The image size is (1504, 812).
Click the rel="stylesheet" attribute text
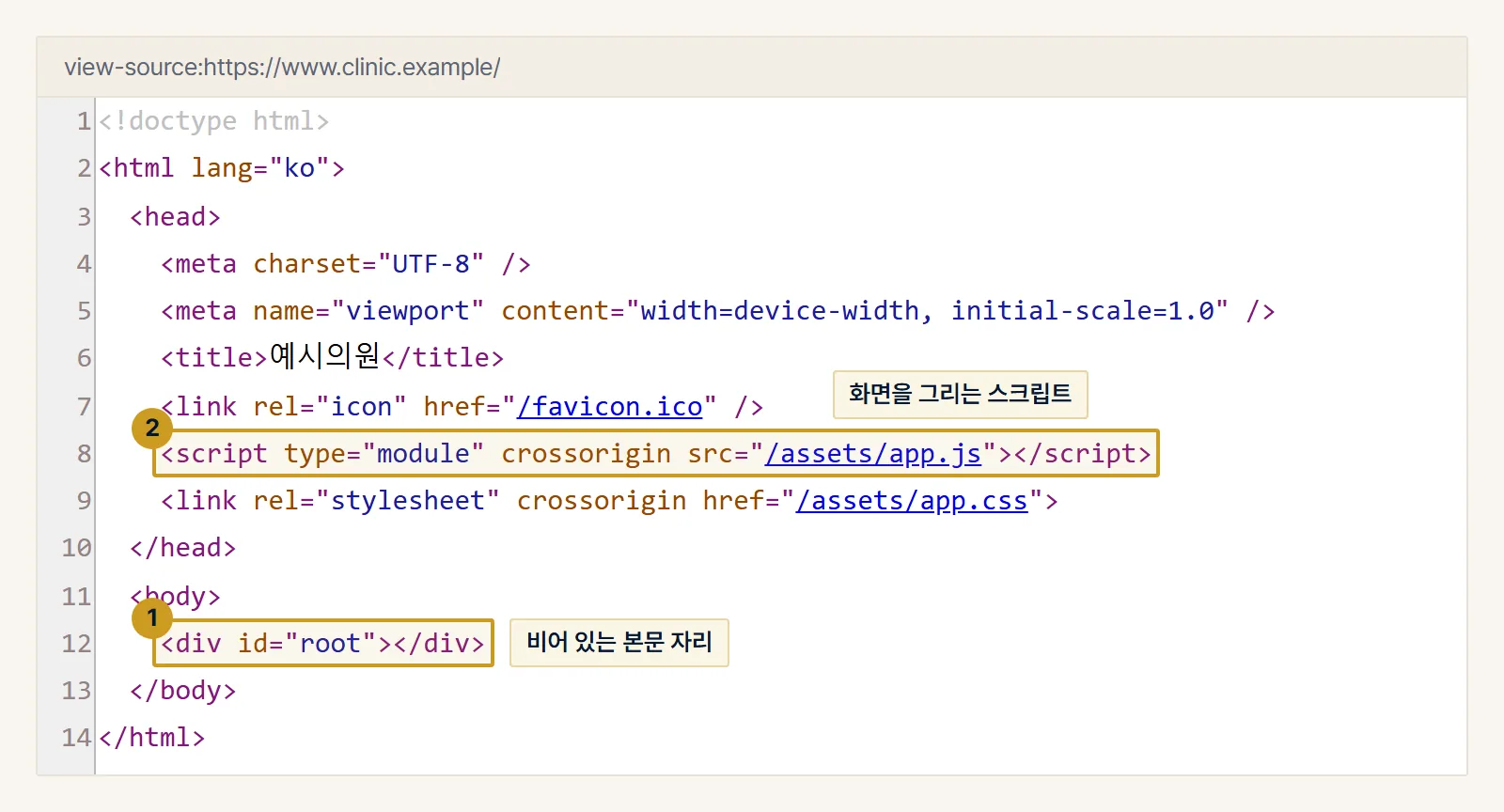tap(376, 501)
